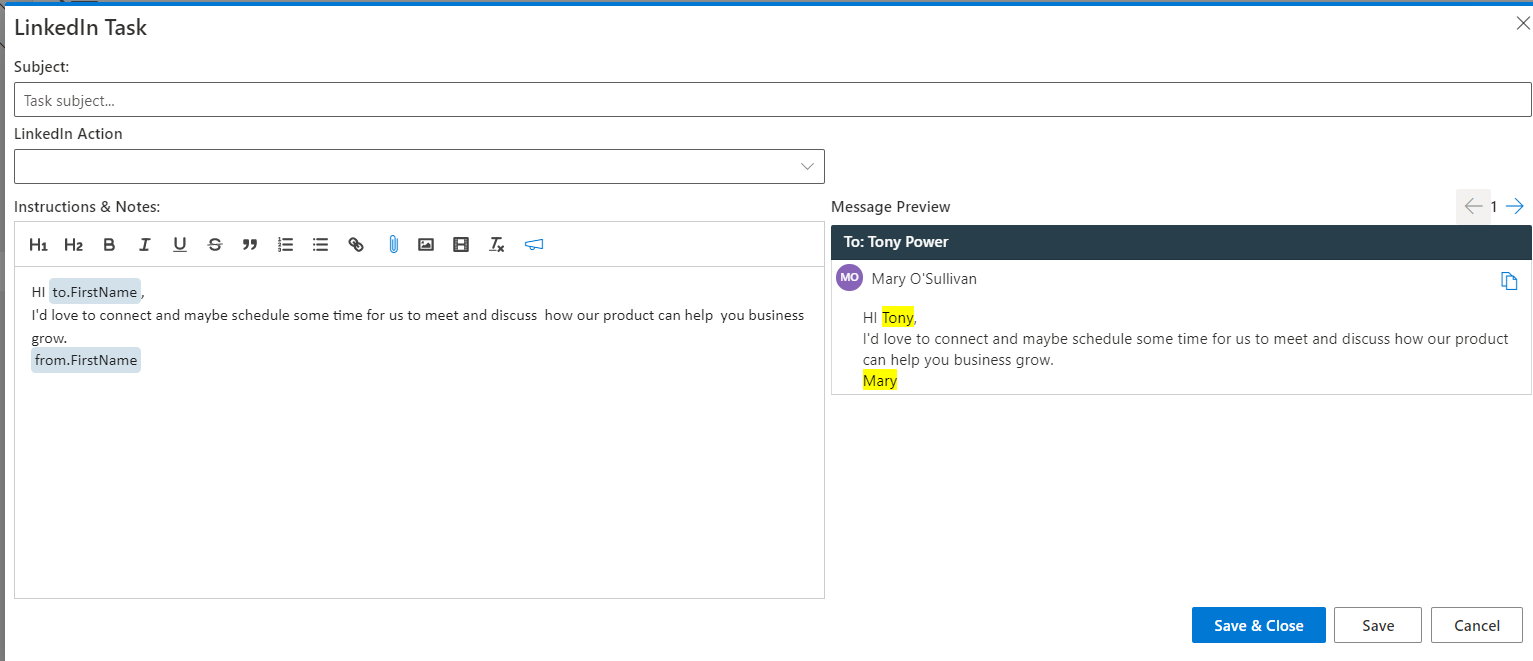1533x661 pixels.
Task: Start a numbered list
Action: tap(286, 245)
